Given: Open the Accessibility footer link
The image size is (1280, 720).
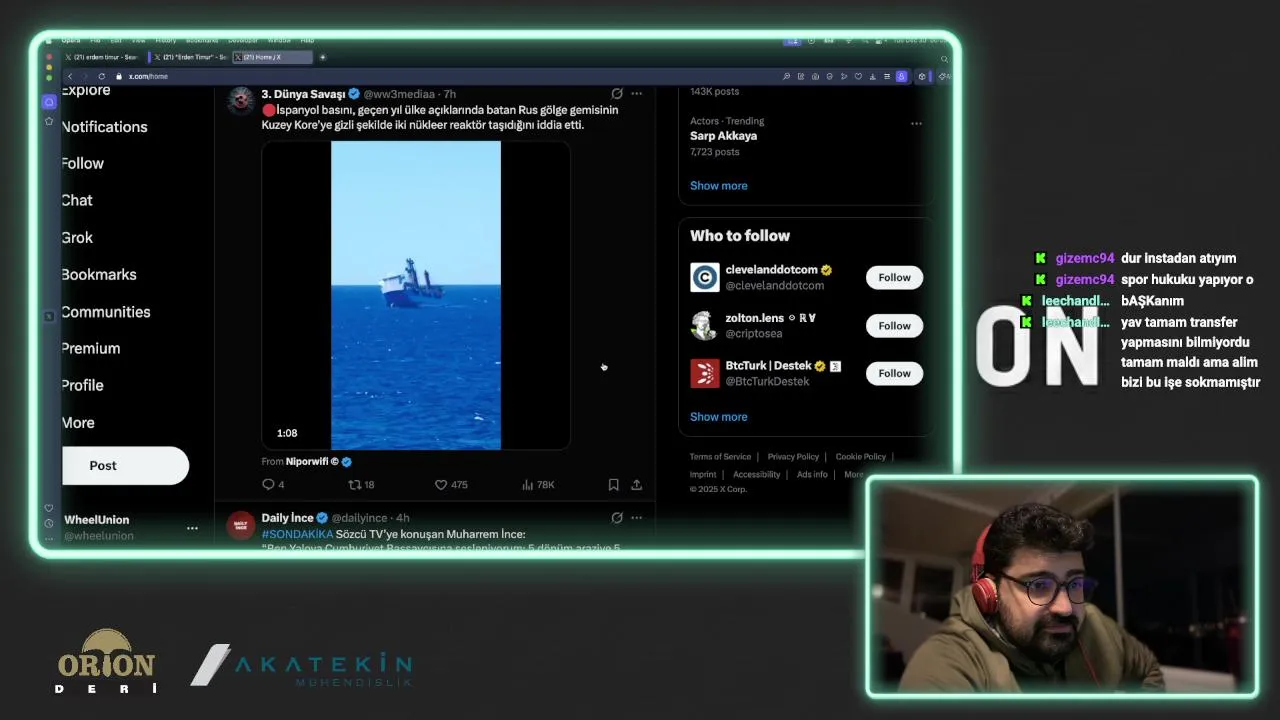Looking at the screenshot, I should (756, 475).
